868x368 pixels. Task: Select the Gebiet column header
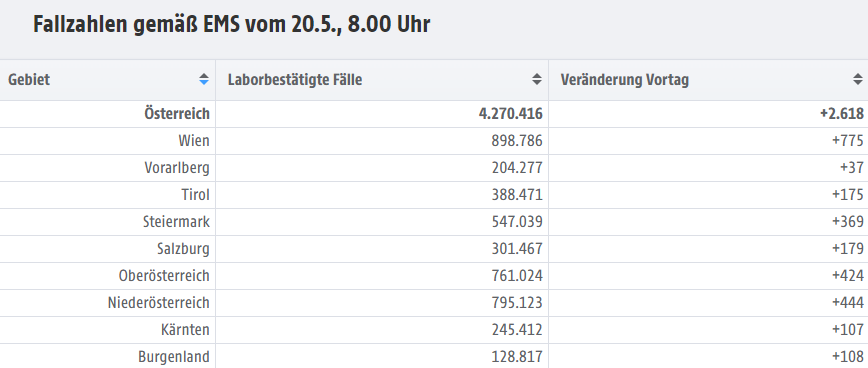[107, 80]
